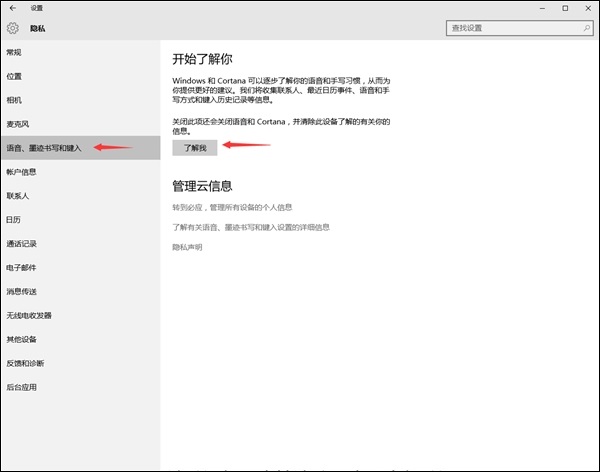Open 帐户信息 privacy settings
Screen dimensions: 600x472
click(x=21, y=172)
